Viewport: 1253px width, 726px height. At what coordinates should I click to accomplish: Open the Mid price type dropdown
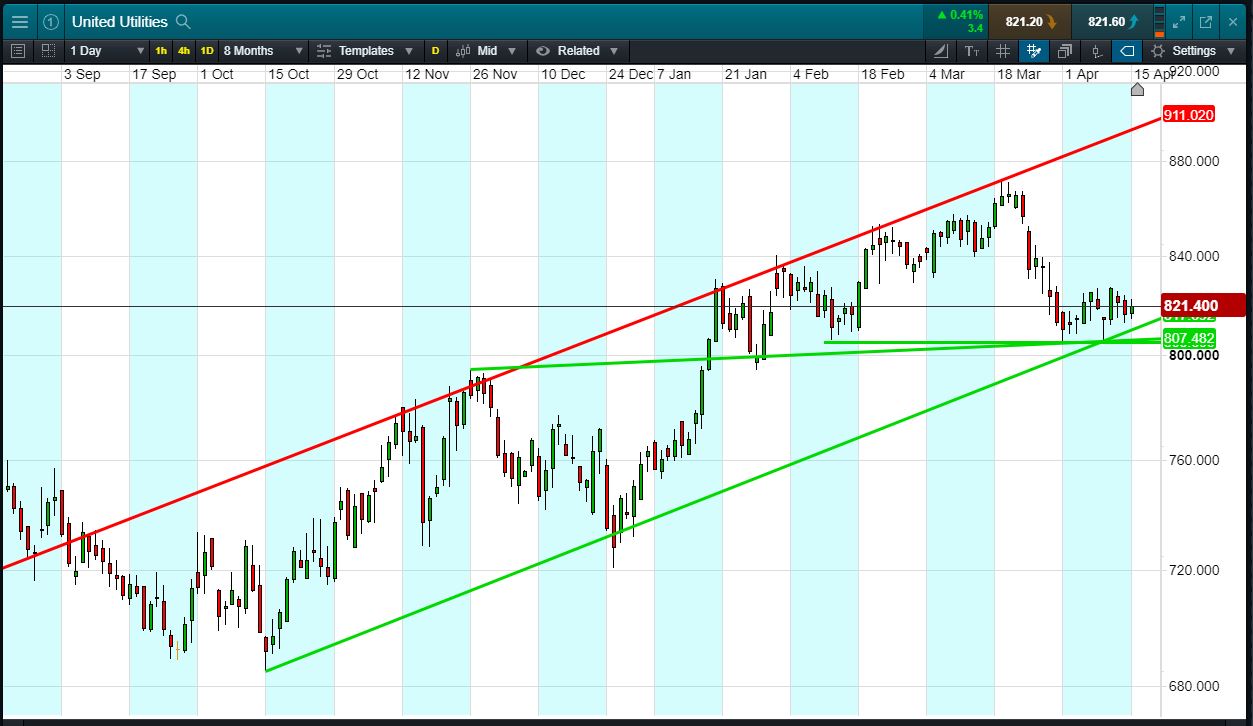486,50
